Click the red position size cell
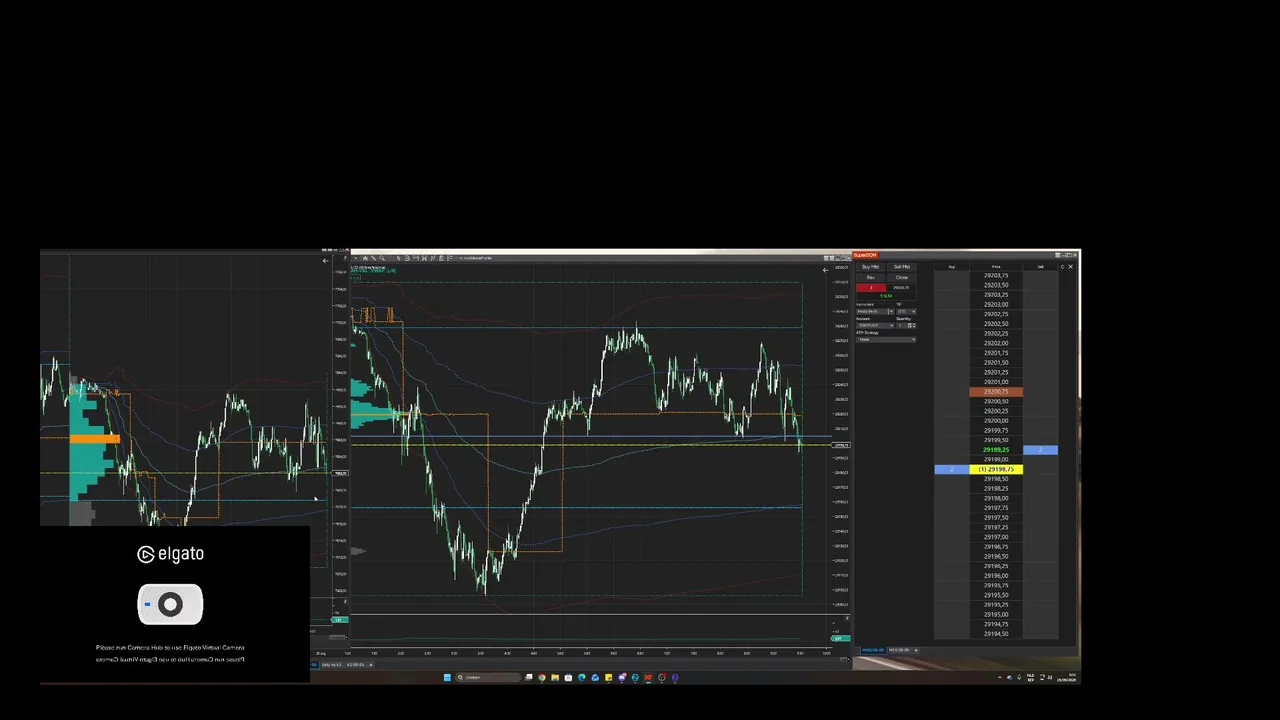The width and height of the screenshot is (1280, 720). coord(871,288)
